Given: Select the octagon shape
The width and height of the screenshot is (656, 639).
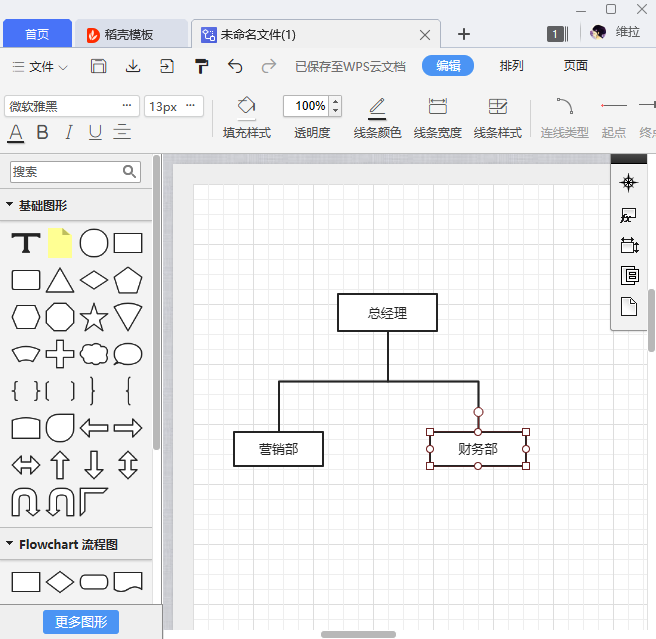Looking at the screenshot, I should point(60,317).
